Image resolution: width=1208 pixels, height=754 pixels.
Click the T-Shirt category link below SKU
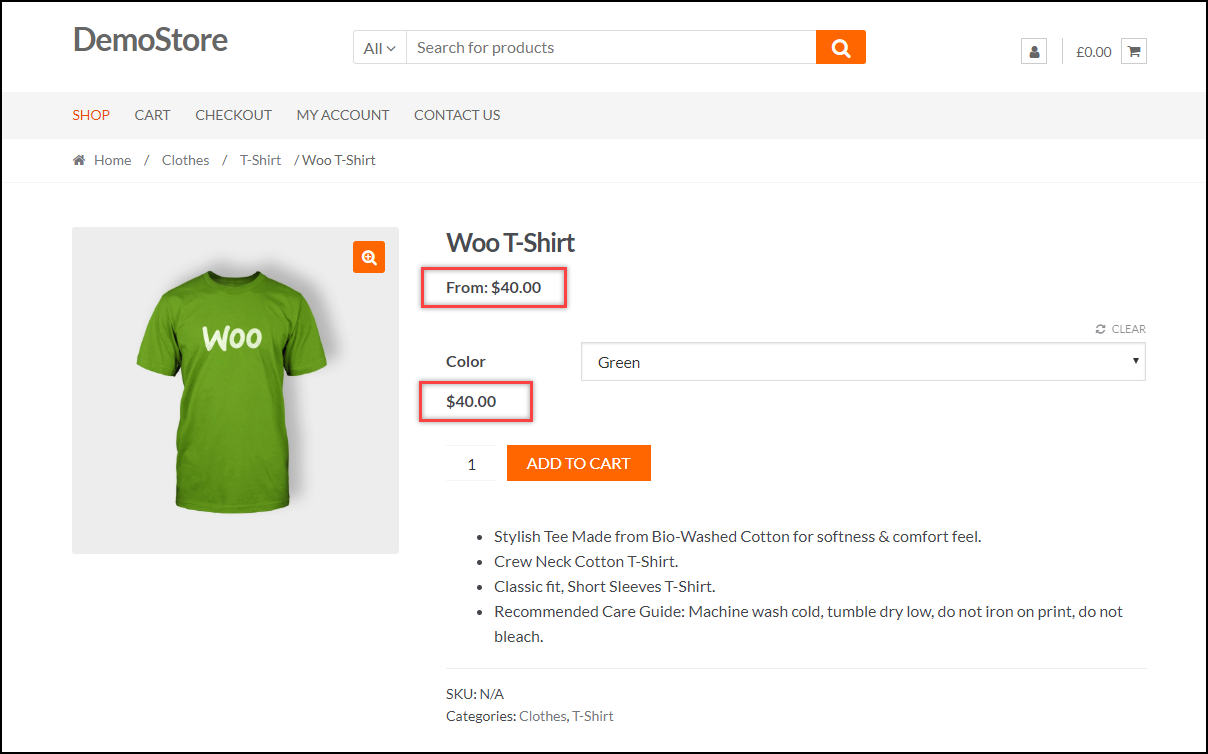click(592, 716)
